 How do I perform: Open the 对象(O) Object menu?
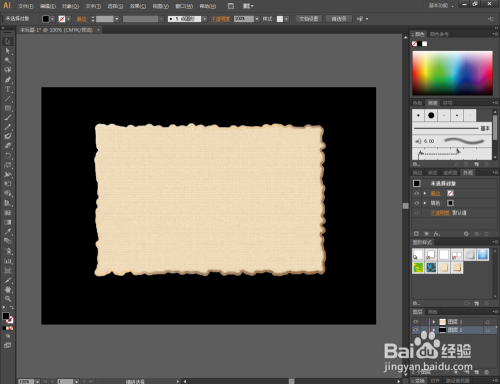click(70, 6)
